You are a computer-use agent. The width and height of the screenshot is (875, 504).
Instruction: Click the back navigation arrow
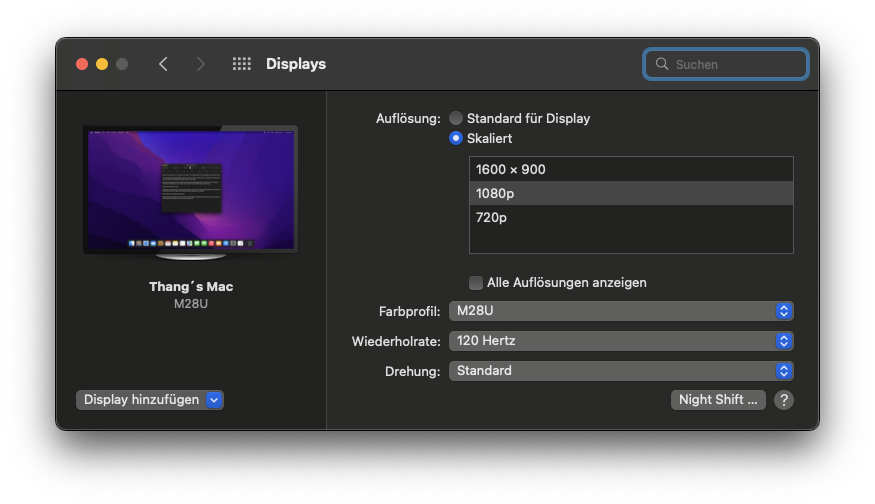[x=163, y=64]
